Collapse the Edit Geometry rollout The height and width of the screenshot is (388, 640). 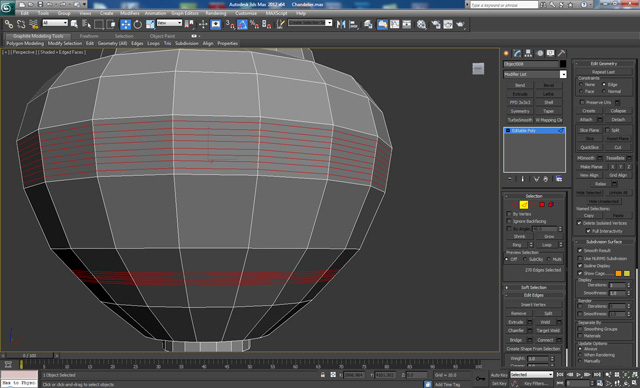pyautogui.click(x=604, y=64)
